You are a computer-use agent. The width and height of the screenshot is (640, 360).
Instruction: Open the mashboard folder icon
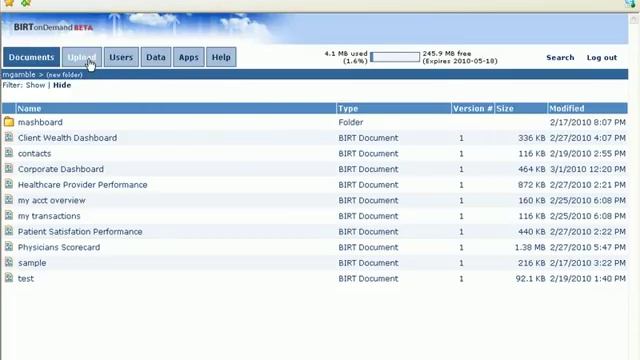click(x=9, y=122)
